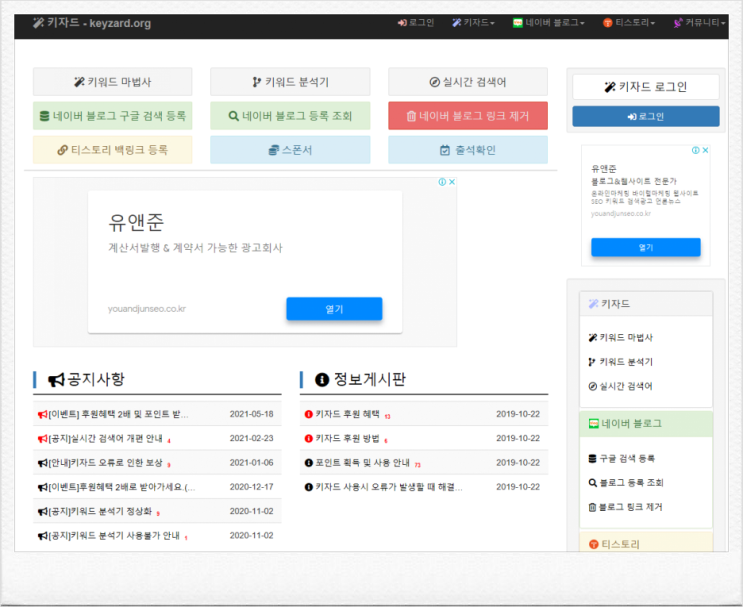The width and height of the screenshot is (743, 607).
Task: Click 네이버 블로그 구글 검색 등록 button
Action: [x=112, y=116]
